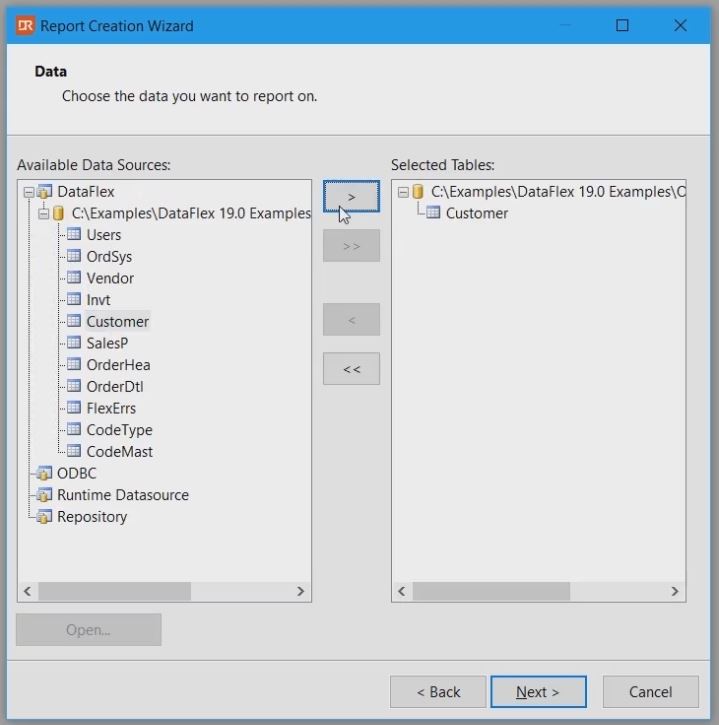Screen dimensions: 719x725
Task: Click the ODBC data source icon
Action: tap(44, 474)
